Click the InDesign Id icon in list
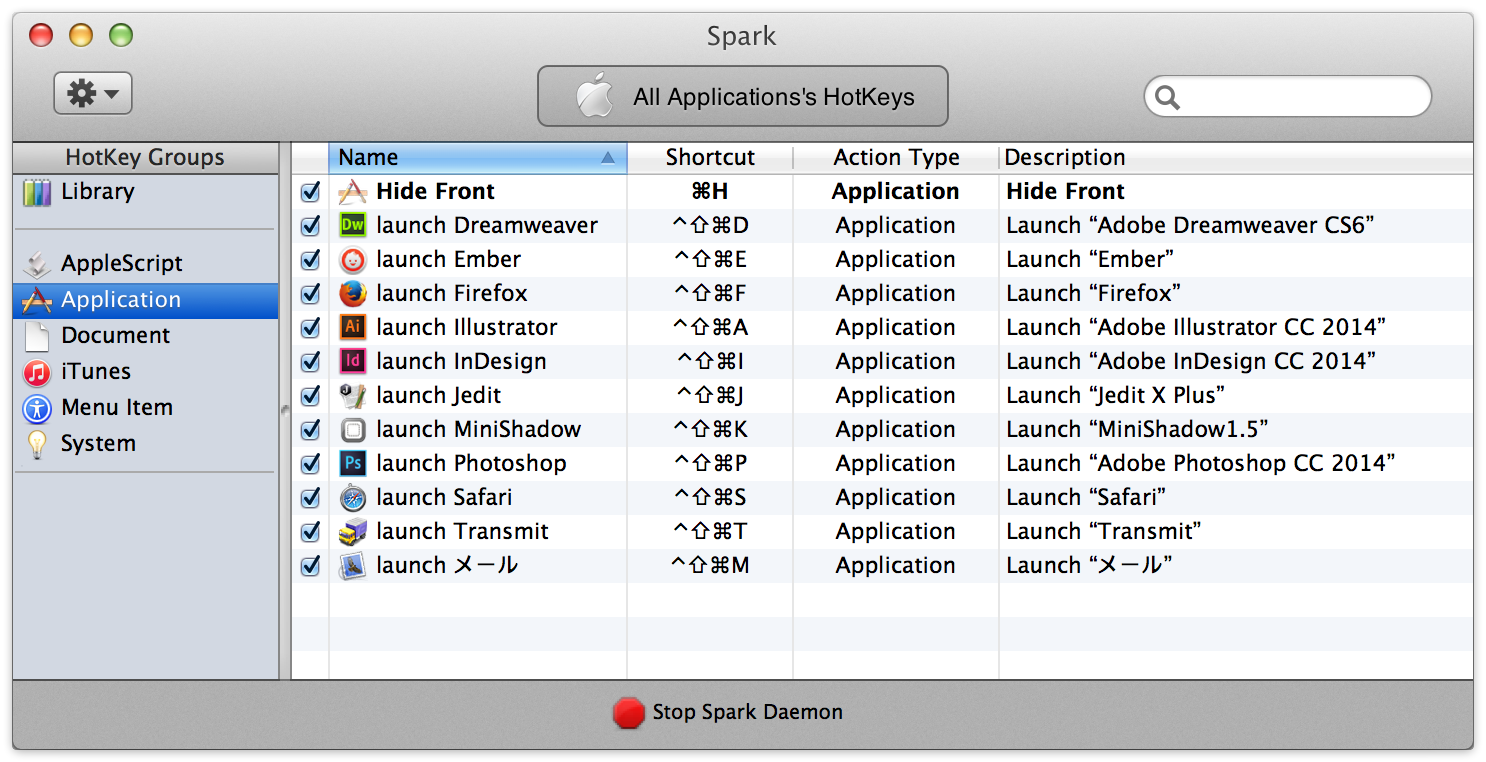1486x762 pixels. (x=352, y=361)
